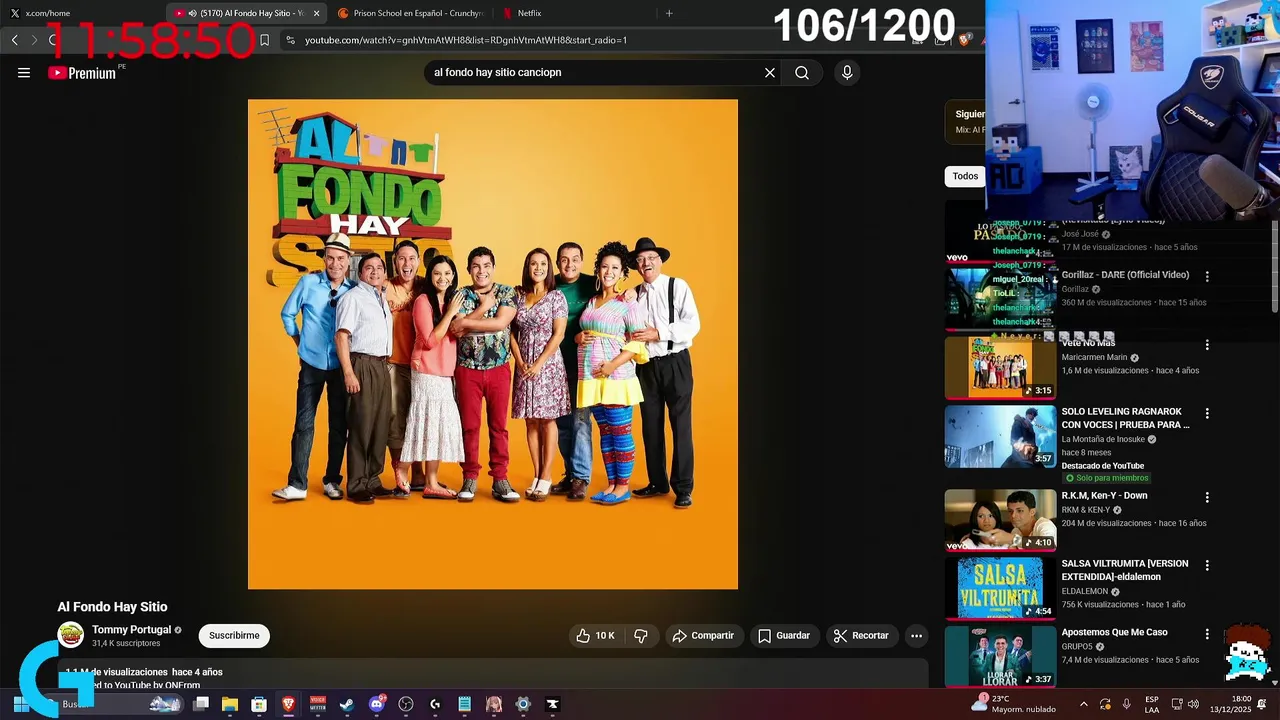Viewport: 1280px width, 720px height.
Task: Go forward in browser history
Action: point(34,40)
